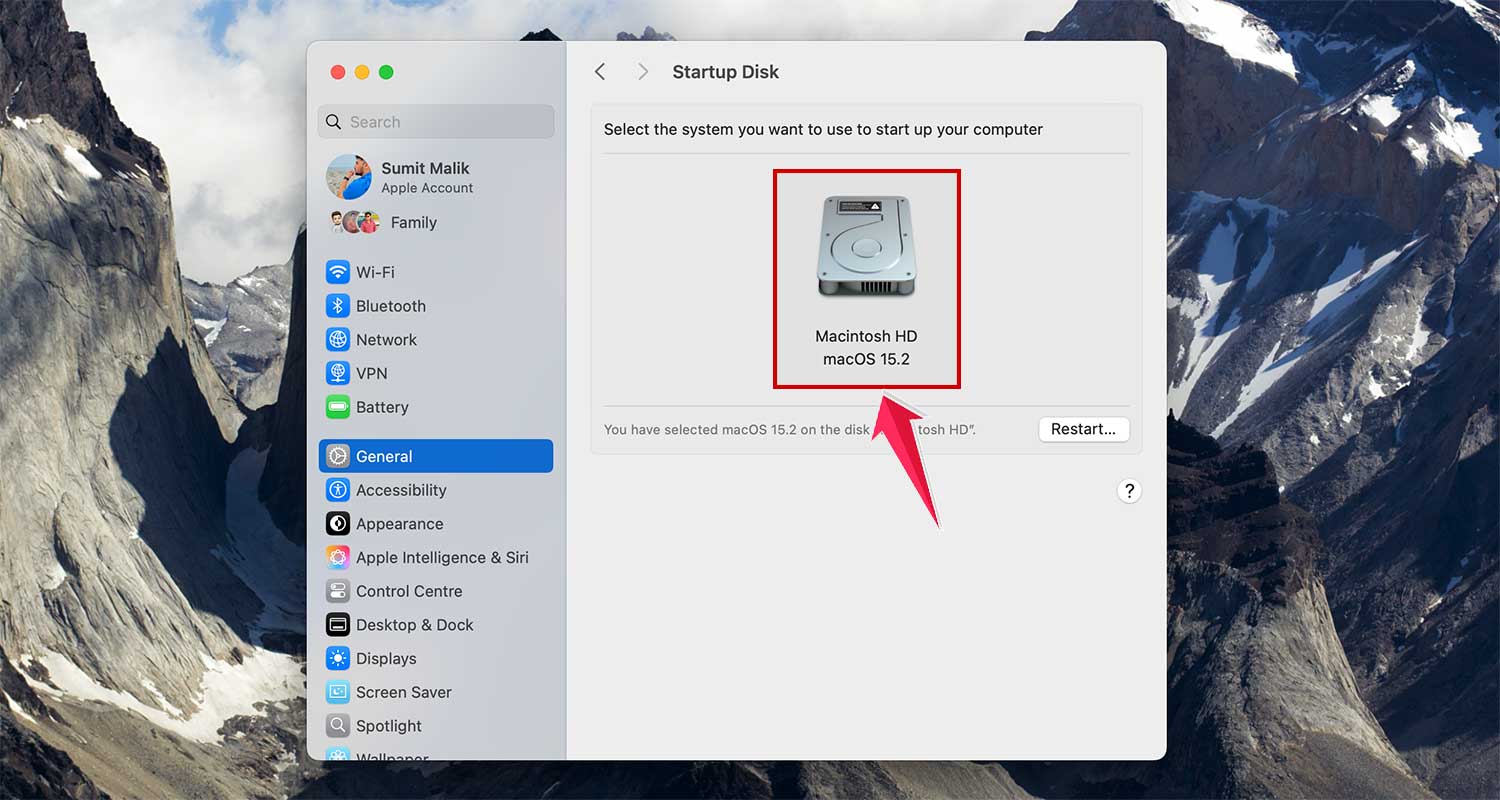1500x800 pixels.
Task: Open Control Centre settings
Action: pyautogui.click(x=409, y=591)
